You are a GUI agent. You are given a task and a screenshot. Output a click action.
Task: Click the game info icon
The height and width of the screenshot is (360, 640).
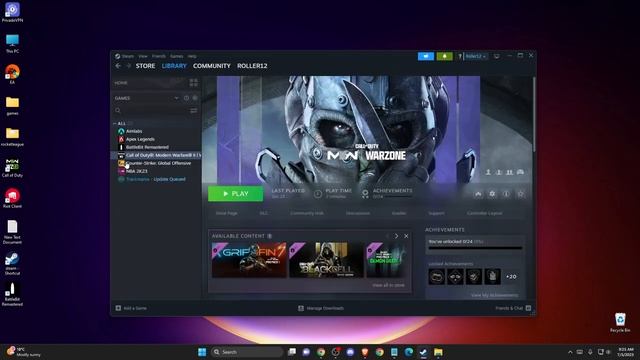506,194
